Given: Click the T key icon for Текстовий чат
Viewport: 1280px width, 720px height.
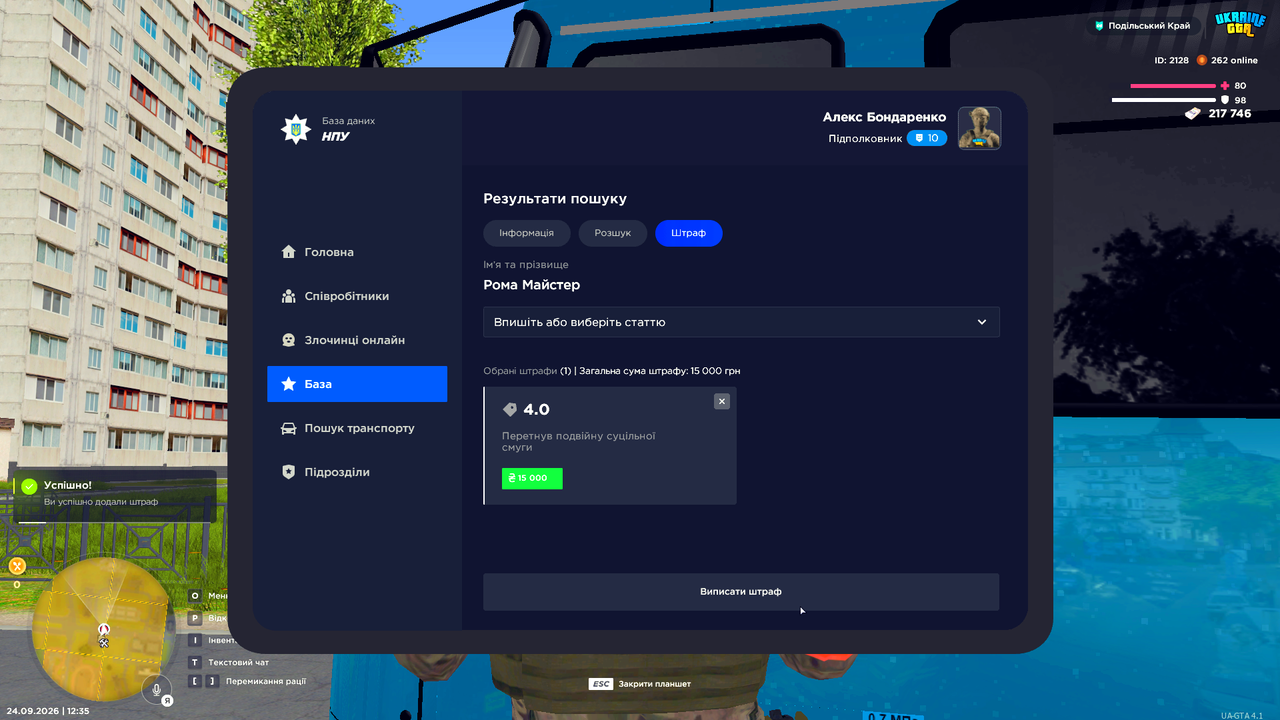Looking at the screenshot, I should pos(196,662).
